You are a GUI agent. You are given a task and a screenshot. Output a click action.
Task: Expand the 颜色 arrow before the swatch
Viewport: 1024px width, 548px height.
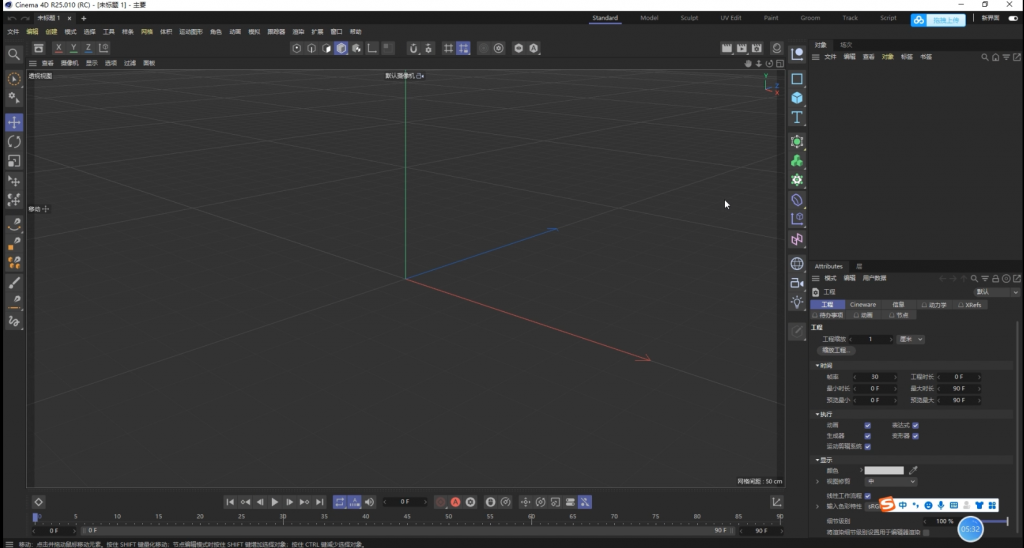861,470
